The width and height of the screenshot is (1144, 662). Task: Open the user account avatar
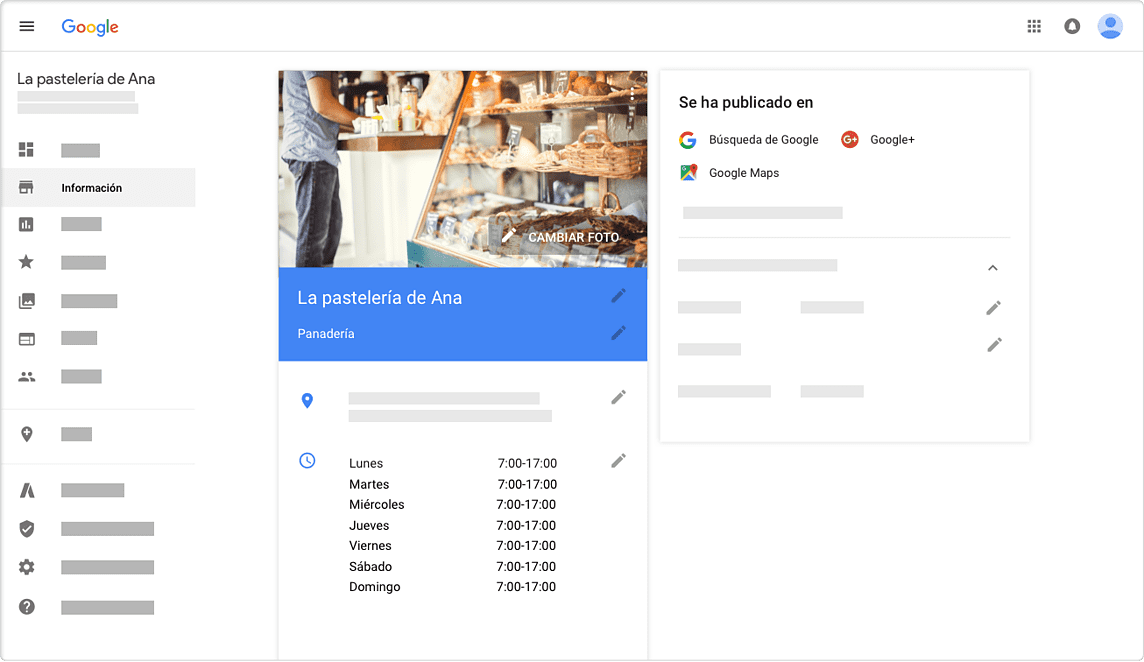pyautogui.click(x=1110, y=26)
